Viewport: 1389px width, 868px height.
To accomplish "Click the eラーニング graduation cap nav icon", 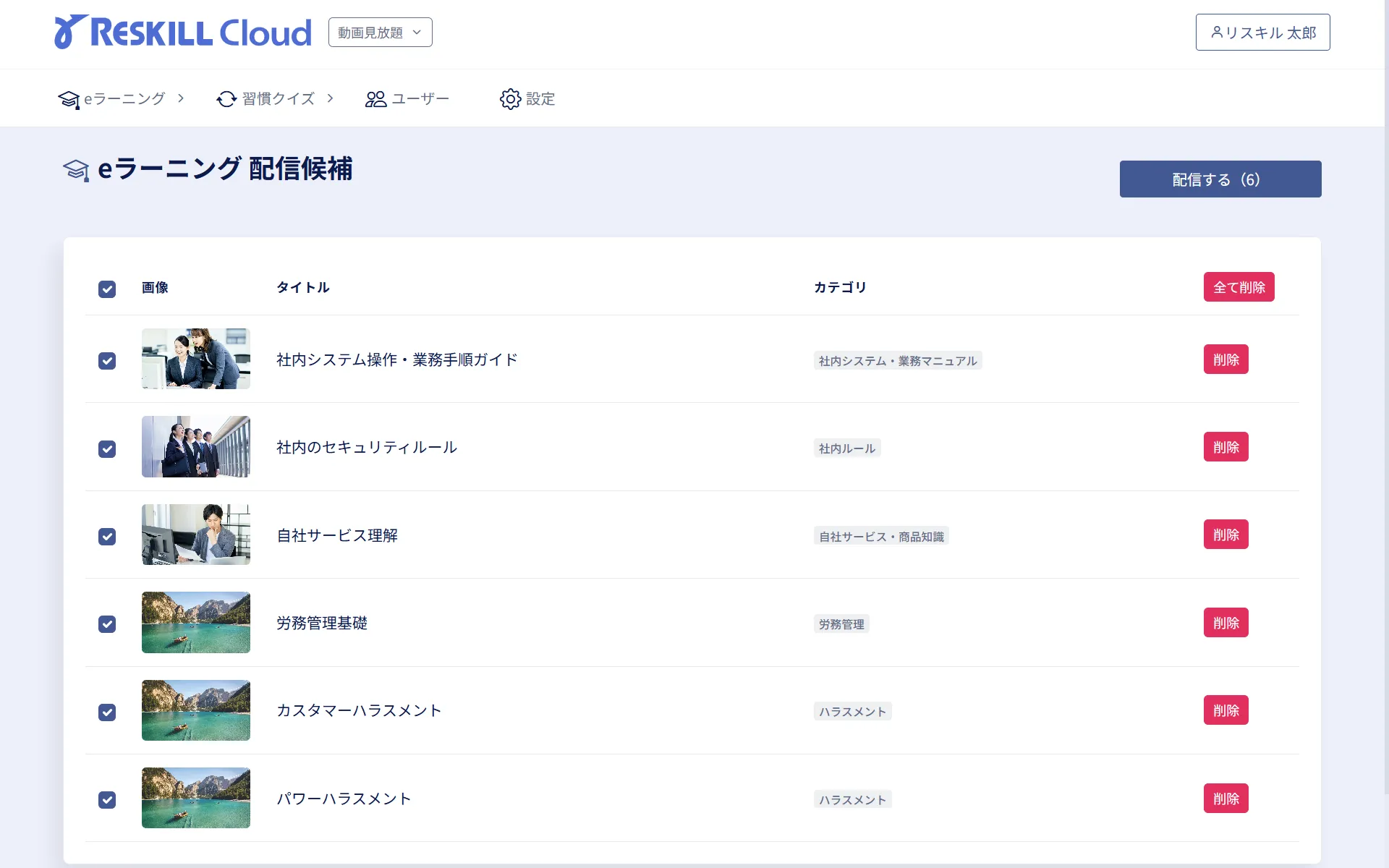I will tap(69, 100).
